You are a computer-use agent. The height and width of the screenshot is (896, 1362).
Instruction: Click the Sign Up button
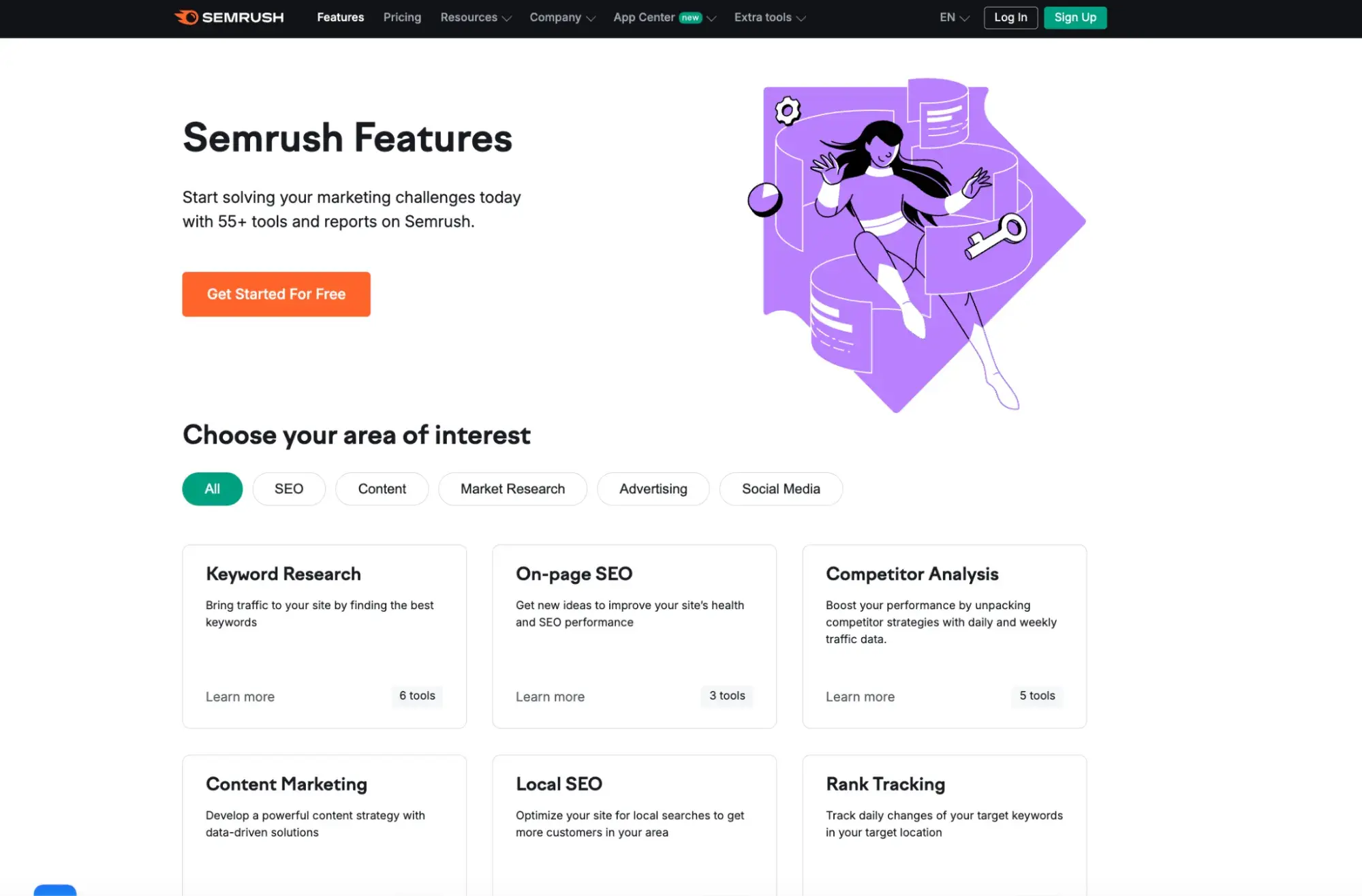[1075, 17]
